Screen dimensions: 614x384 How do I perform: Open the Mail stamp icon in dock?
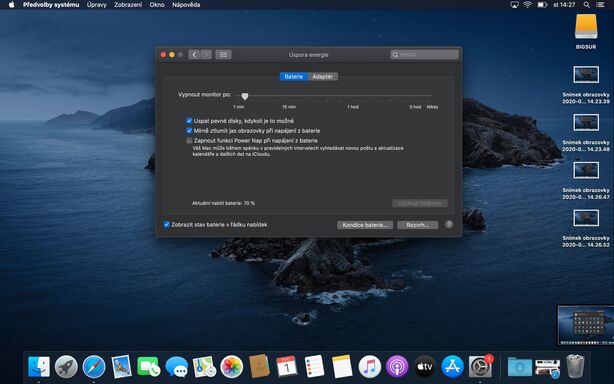click(121, 367)
